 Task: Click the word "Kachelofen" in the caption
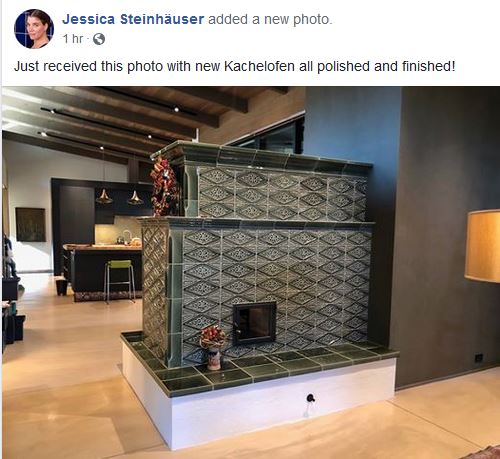click(259, 66)
